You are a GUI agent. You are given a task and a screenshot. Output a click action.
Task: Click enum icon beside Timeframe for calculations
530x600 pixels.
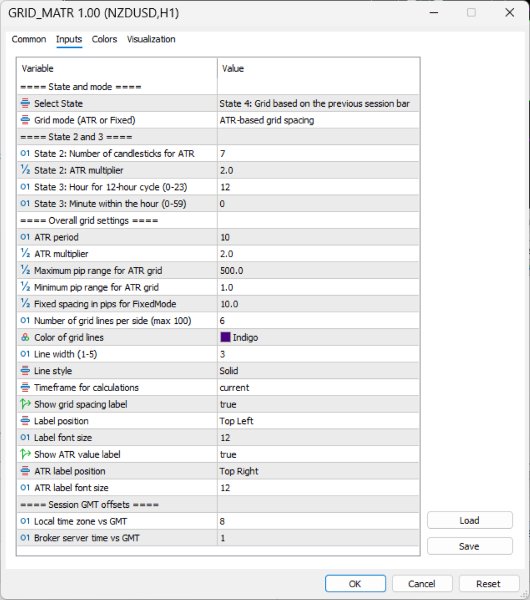(x=25, y=387)
